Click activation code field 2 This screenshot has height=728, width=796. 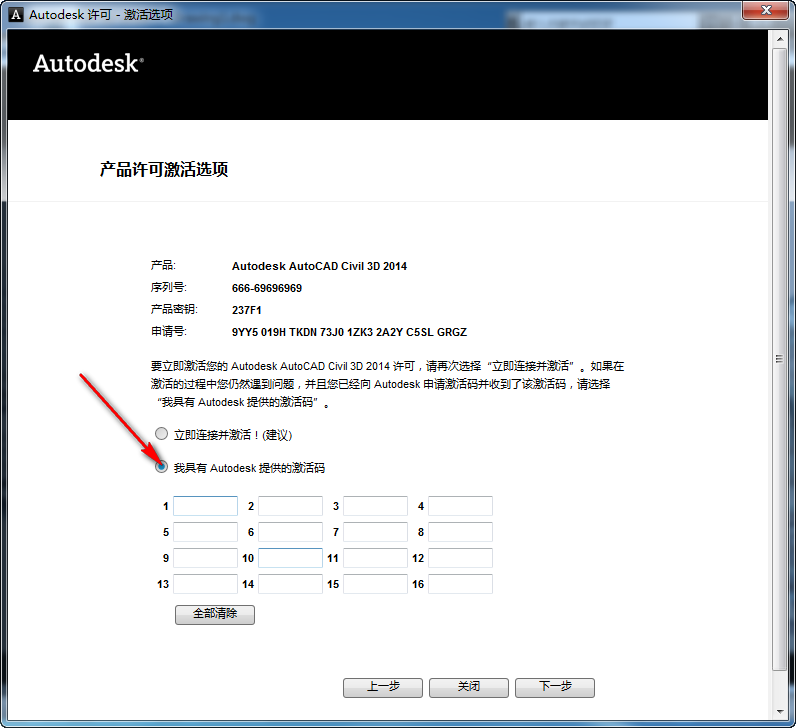(x=290, y=506)
